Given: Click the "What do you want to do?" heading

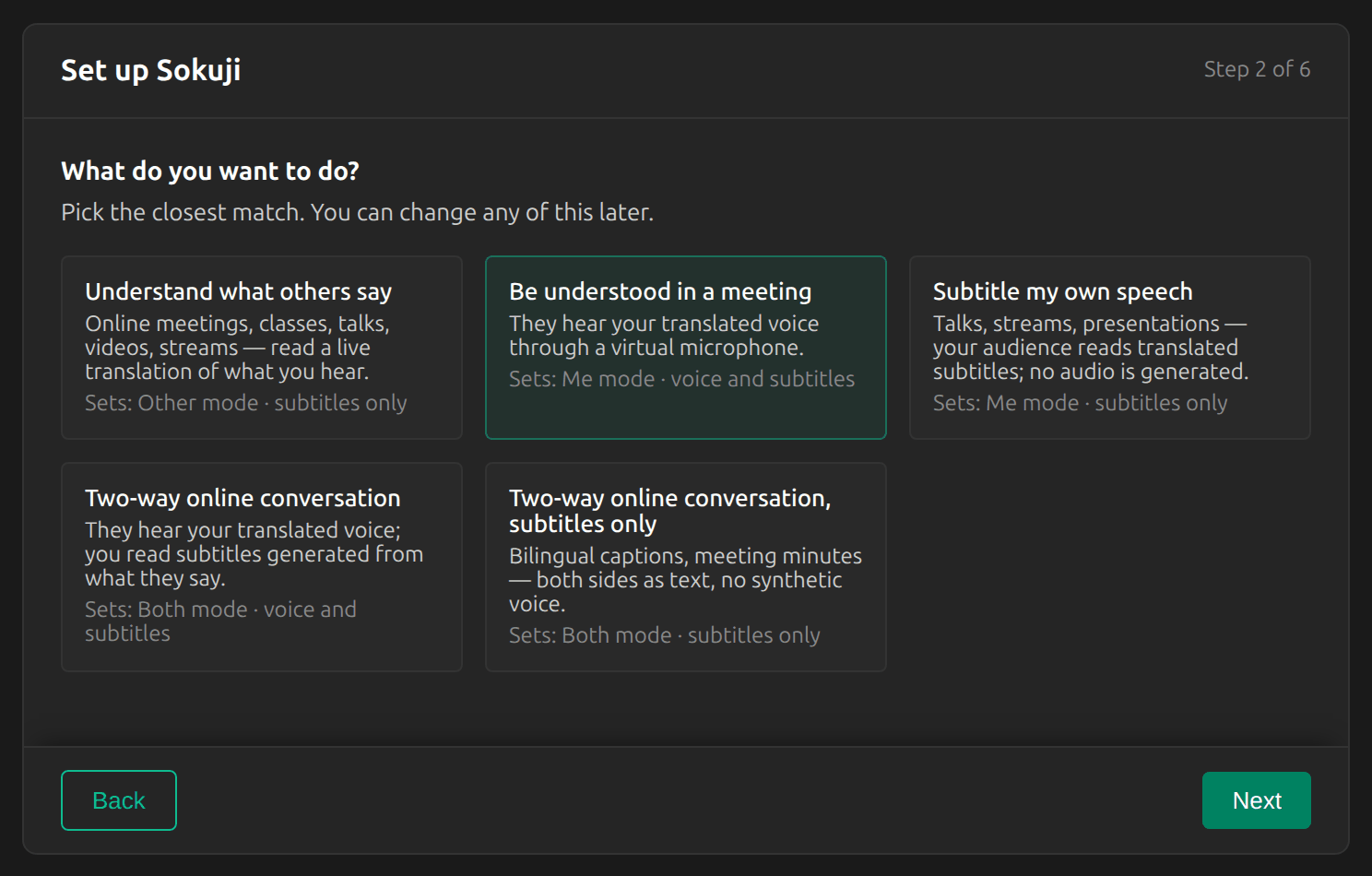Looking at the screenshot, I should 210,172.
